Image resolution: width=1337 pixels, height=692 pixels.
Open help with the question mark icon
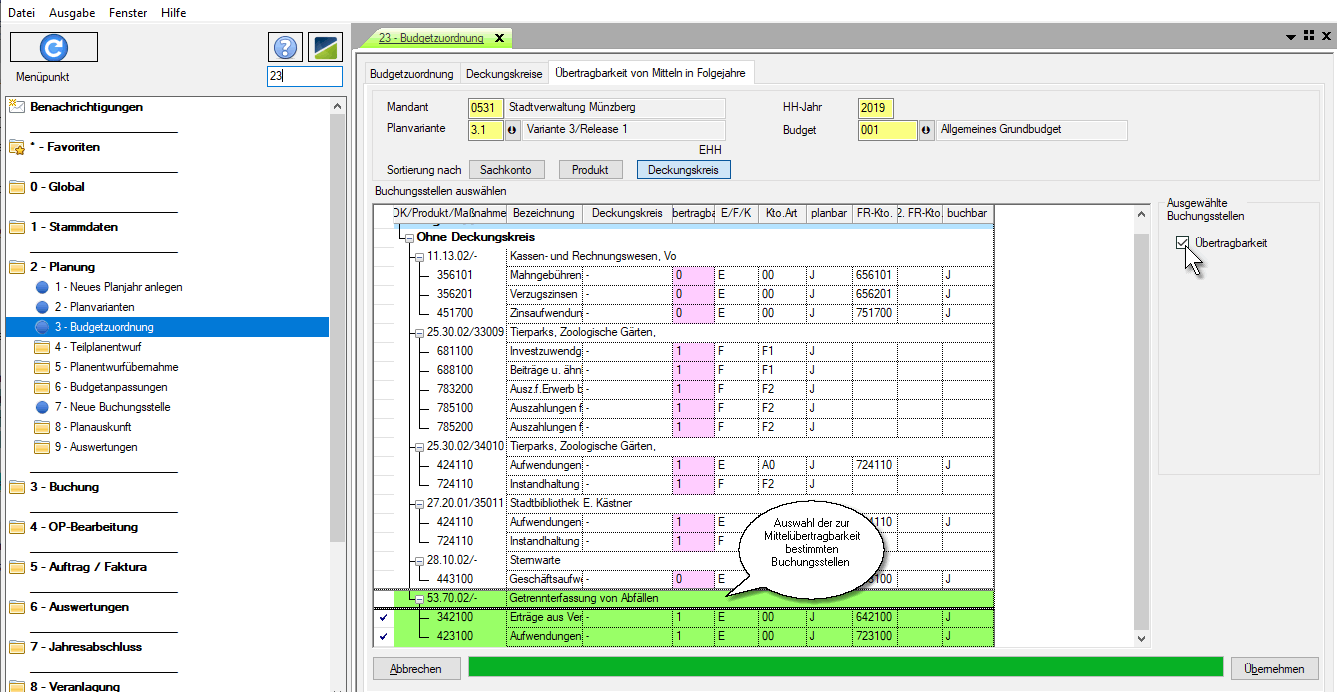point(285,47)
